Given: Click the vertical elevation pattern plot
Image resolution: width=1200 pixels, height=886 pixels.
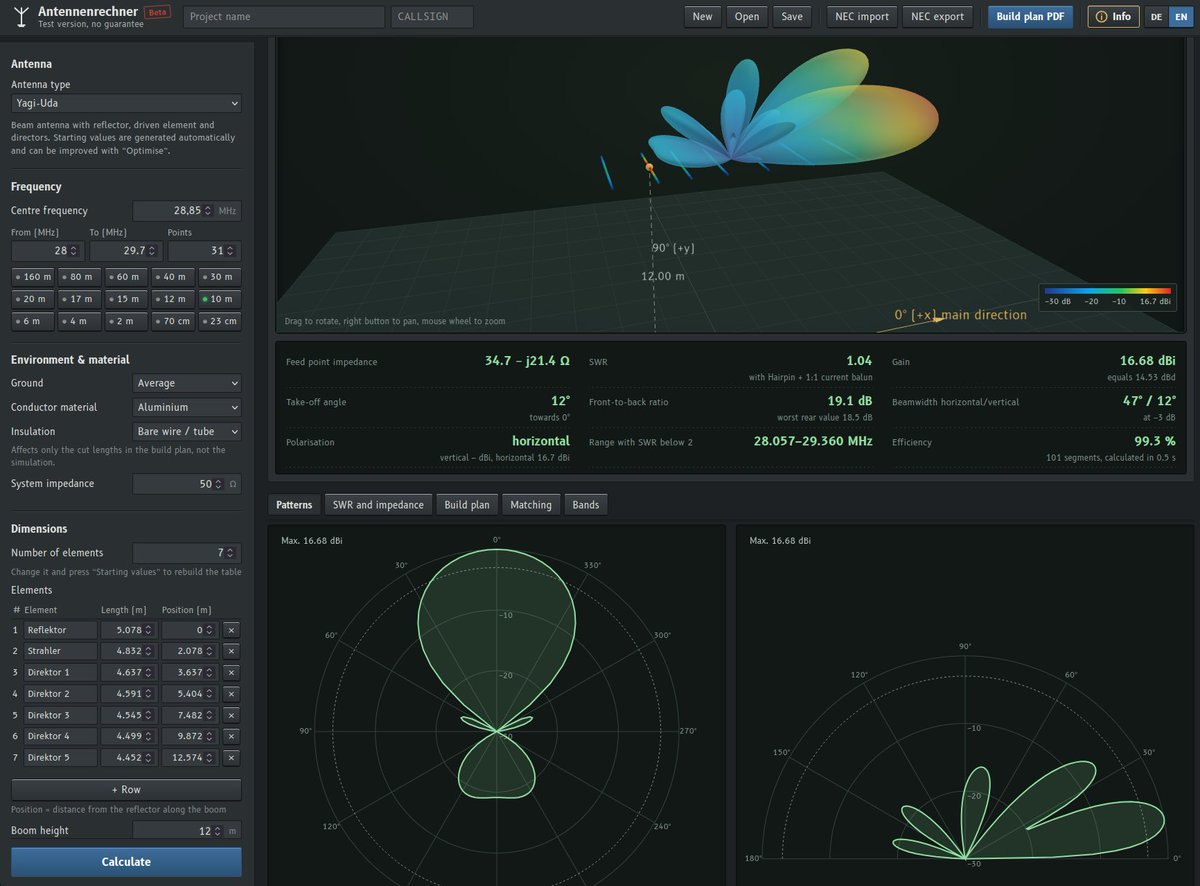Looking at the screenshot, I should click(966, 705).
